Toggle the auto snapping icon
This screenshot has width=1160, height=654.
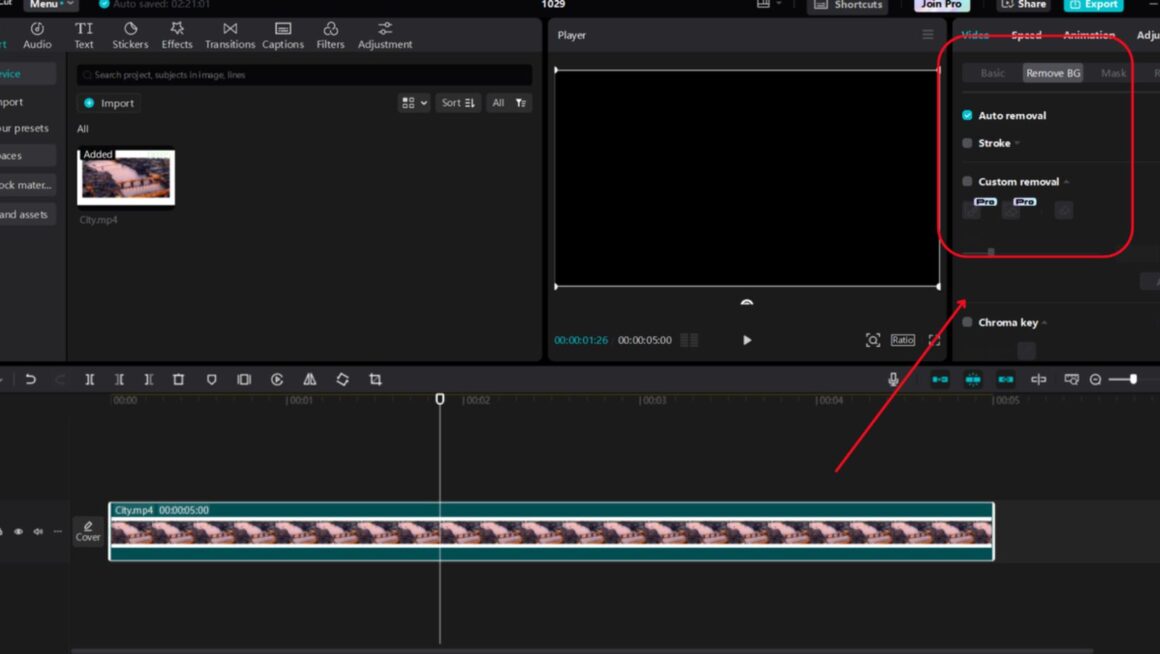(x=973, y=380)
